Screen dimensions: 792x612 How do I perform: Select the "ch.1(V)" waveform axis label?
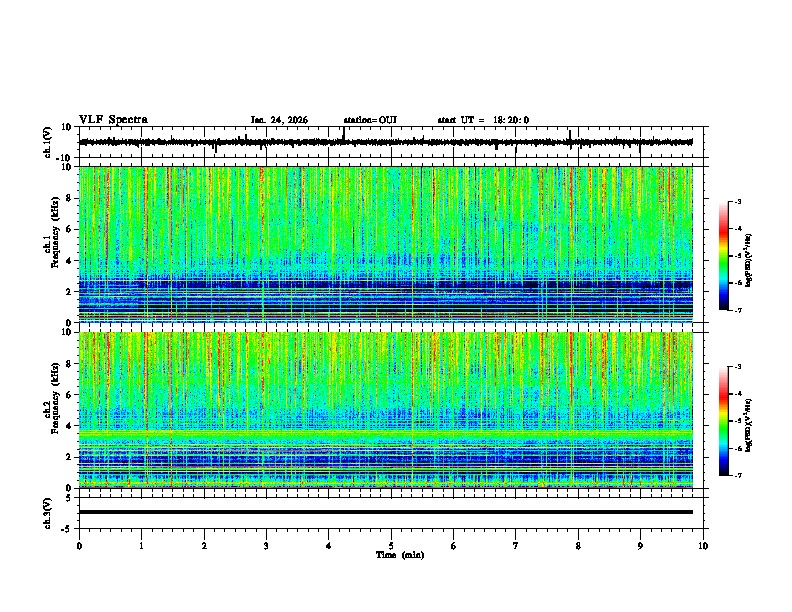48,142
